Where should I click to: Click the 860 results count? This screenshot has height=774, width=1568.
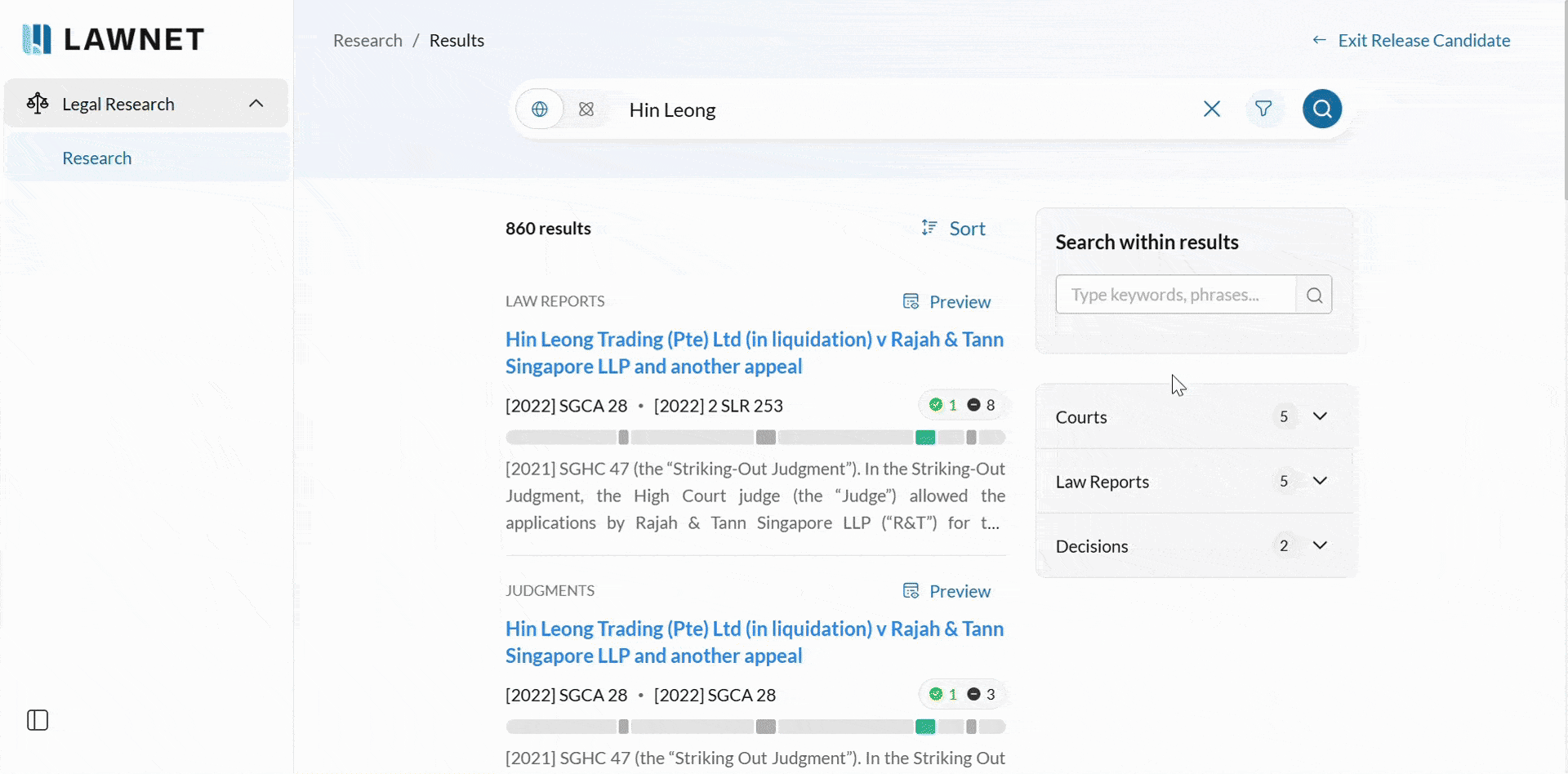click(x=548, y=229)
